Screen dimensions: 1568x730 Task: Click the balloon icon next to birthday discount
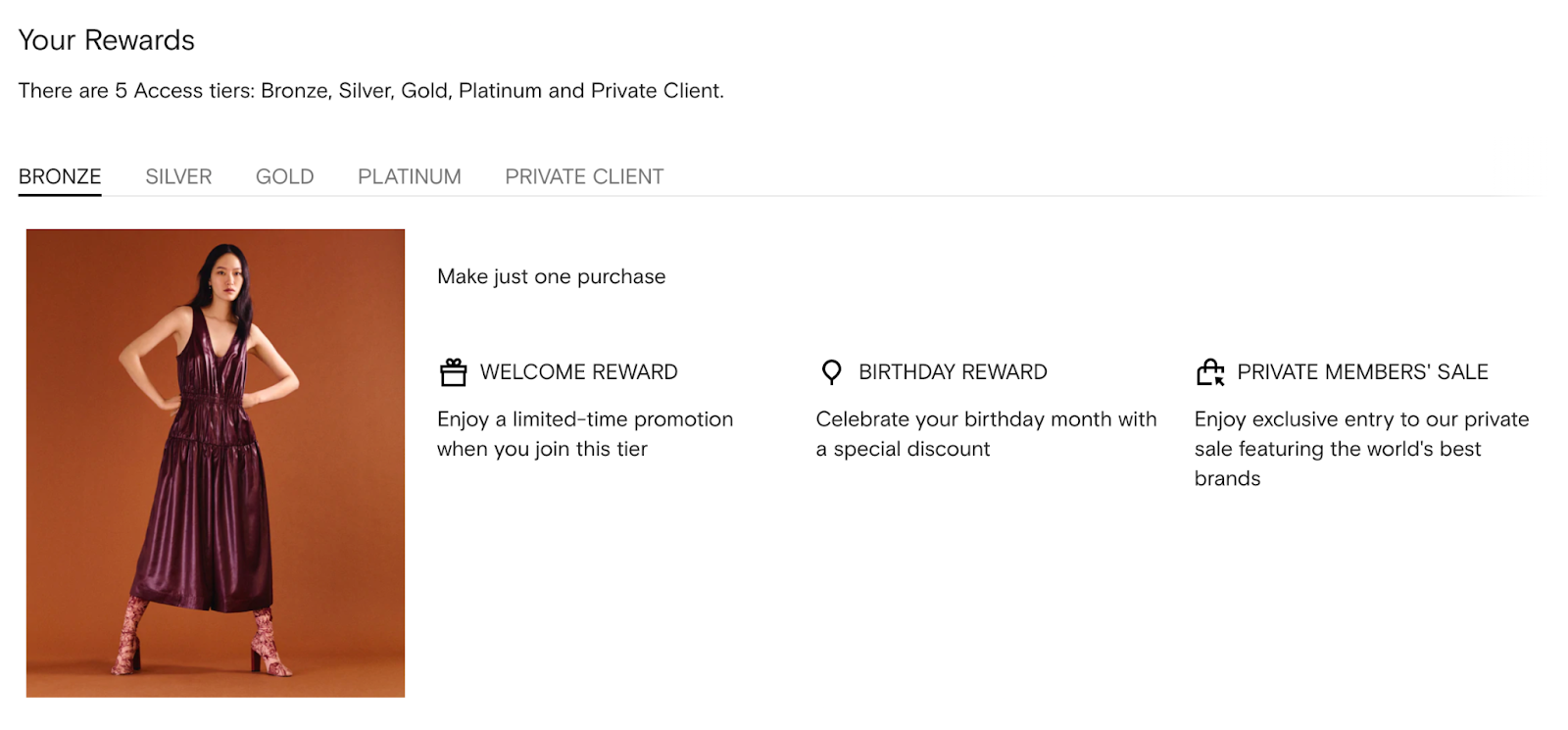[x=831, y=371]
